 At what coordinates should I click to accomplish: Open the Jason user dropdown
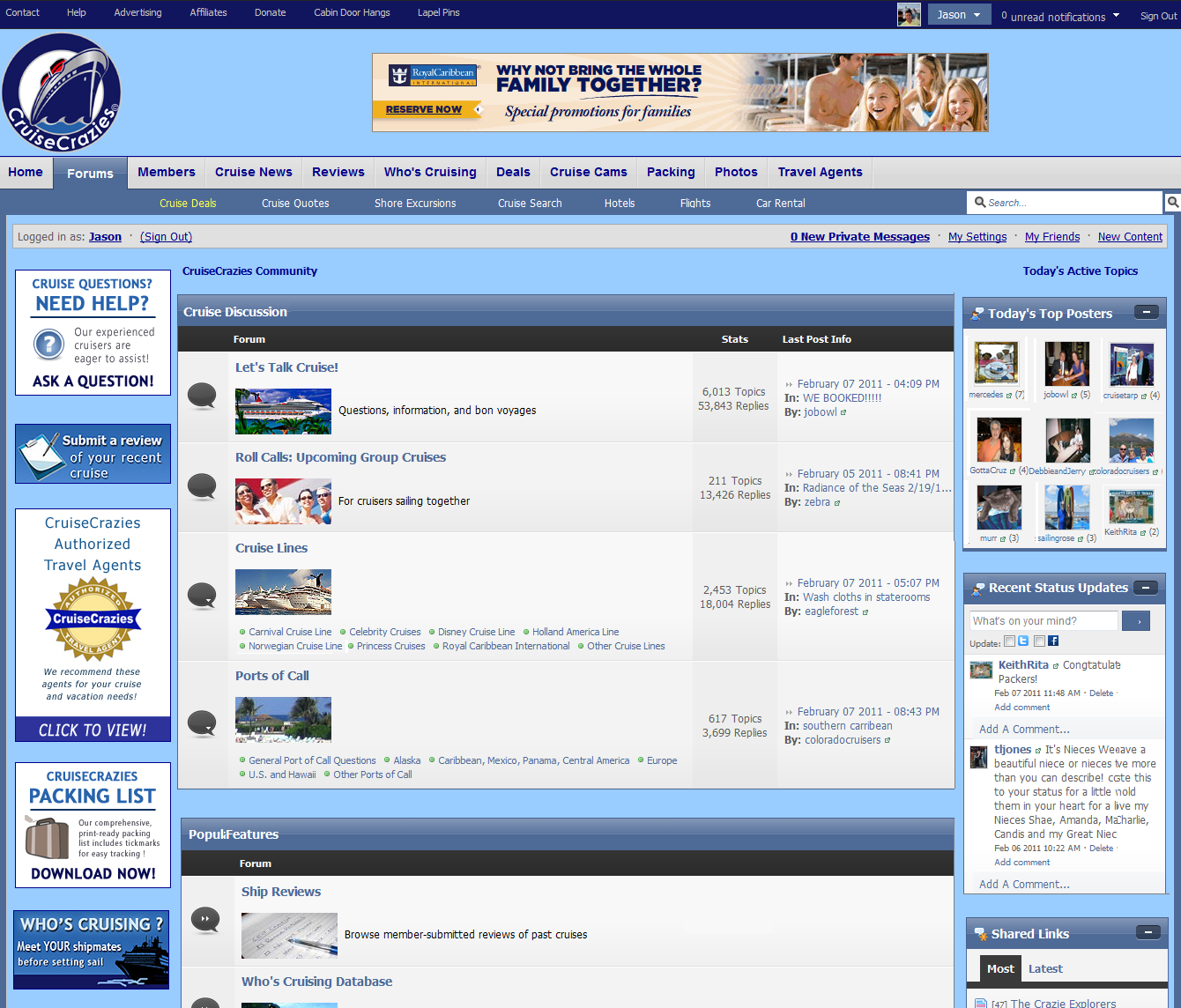pyautogui.click(x=958, y=14)
